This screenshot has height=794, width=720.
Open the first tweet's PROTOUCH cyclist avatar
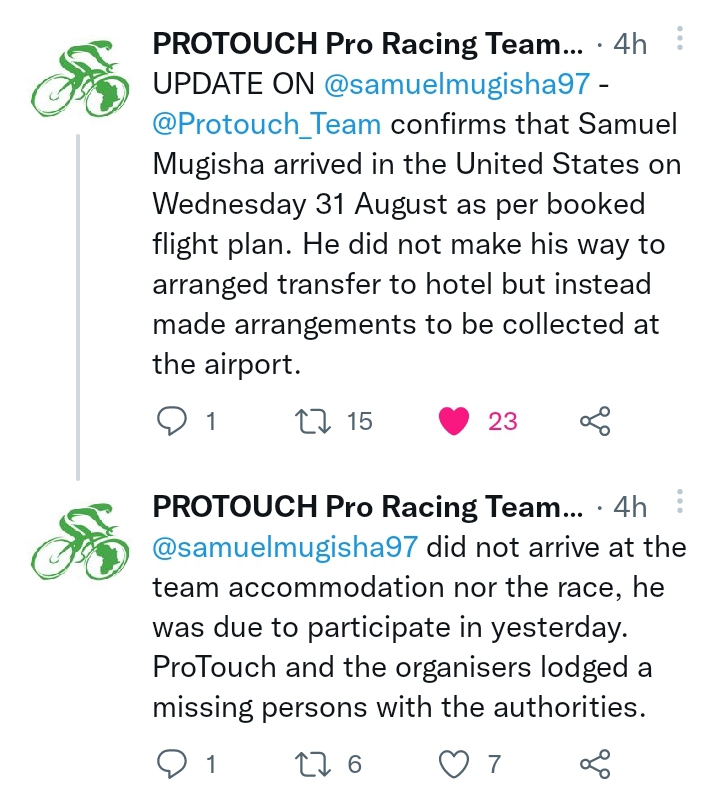coord(80,78)
